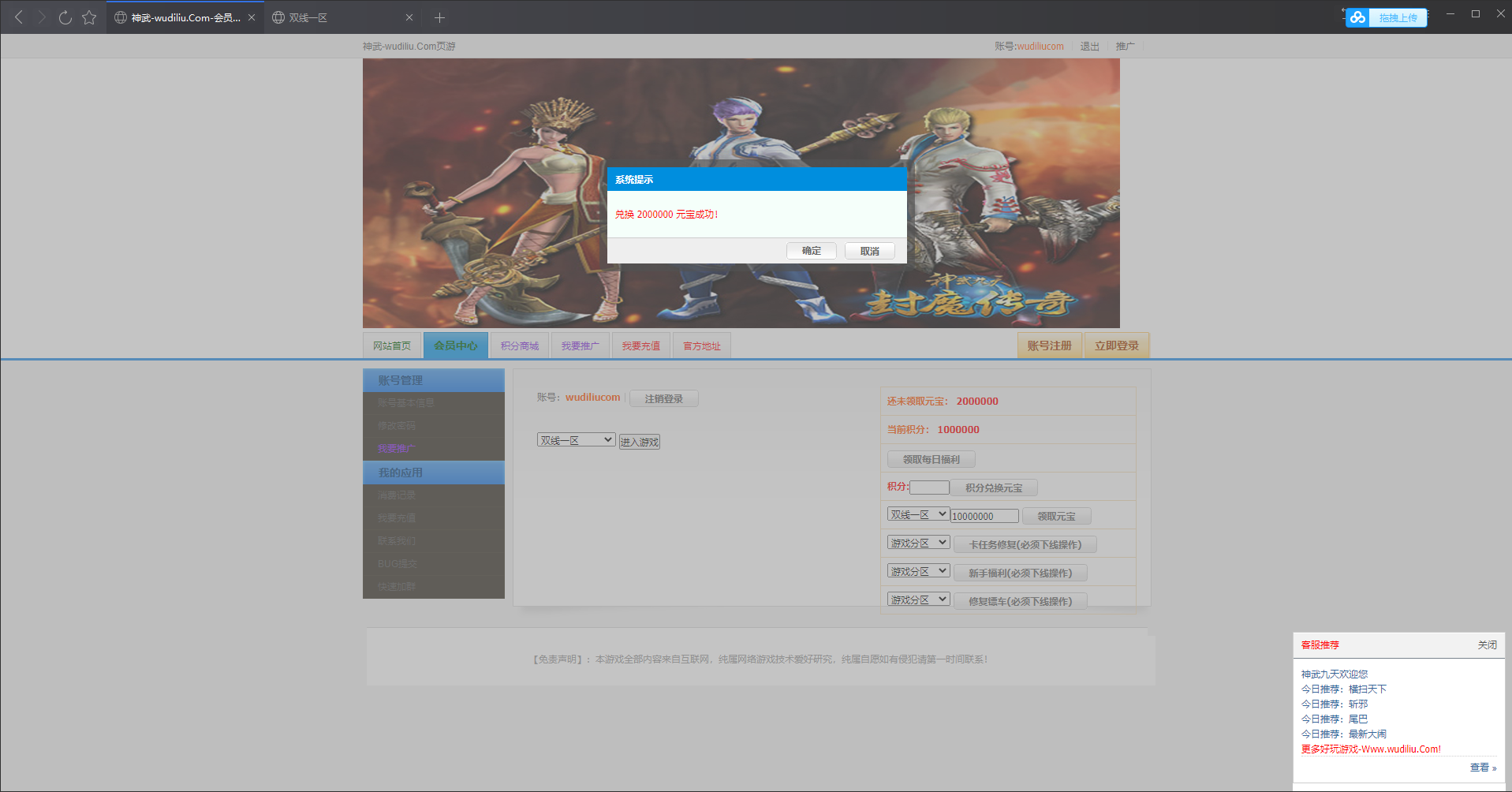The width and height of the screenshot is (1512, 792).
Task: Click the 卡任务修复(必须下线操作) button
Action: 1025,544
